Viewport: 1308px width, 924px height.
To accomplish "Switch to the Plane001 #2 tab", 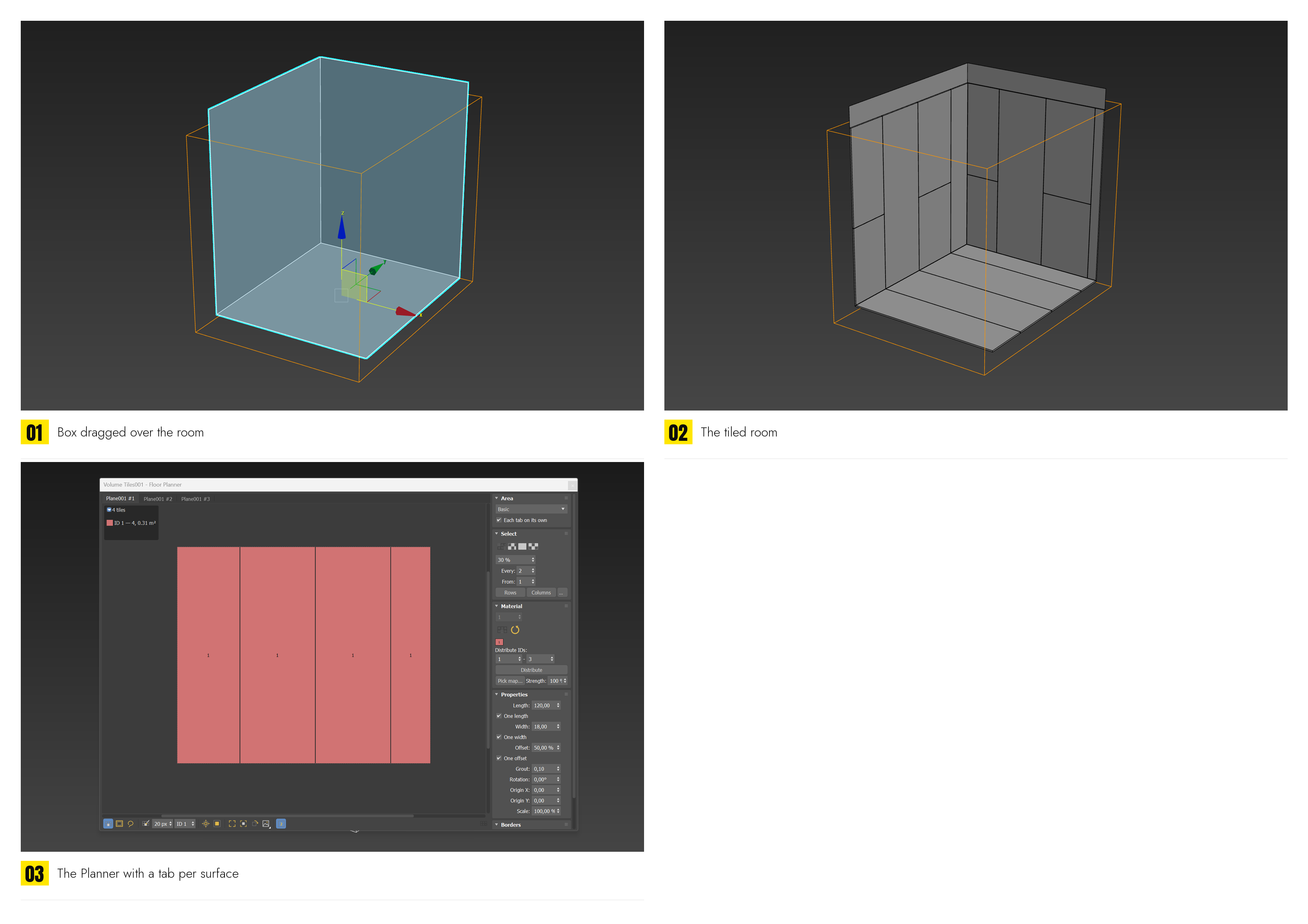I will point(158,499).
